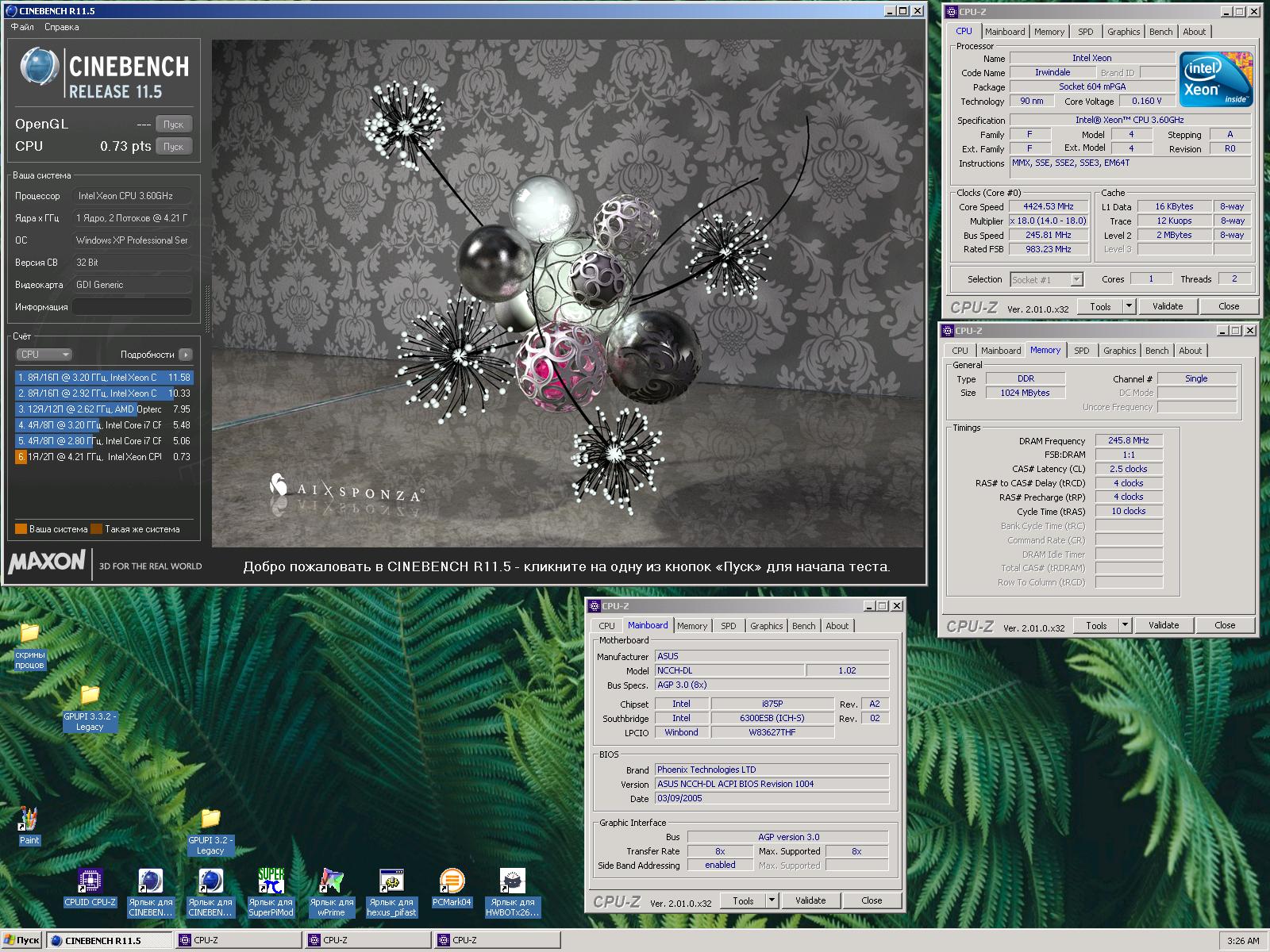Click the 'Intel Xeon CPU 3.60GHz' processor field
1270x952 pixels.
coord(133,196)
